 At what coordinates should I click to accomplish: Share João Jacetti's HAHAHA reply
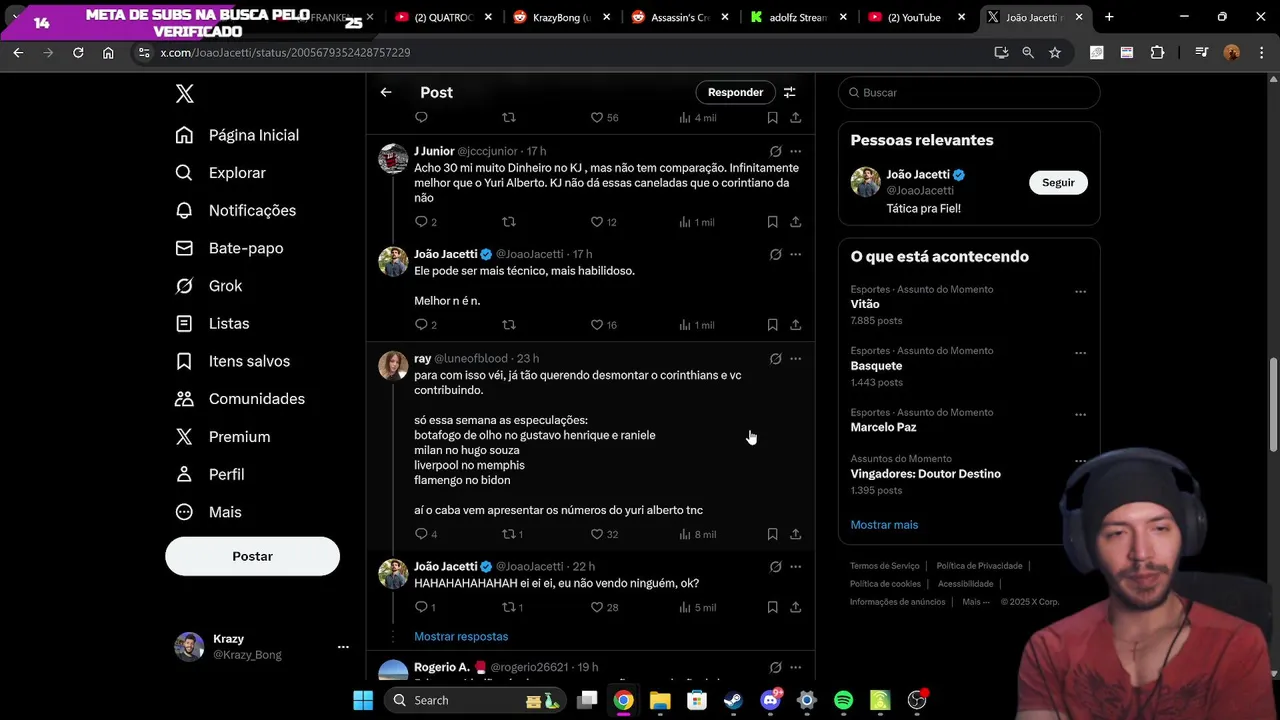click(796, 607)
